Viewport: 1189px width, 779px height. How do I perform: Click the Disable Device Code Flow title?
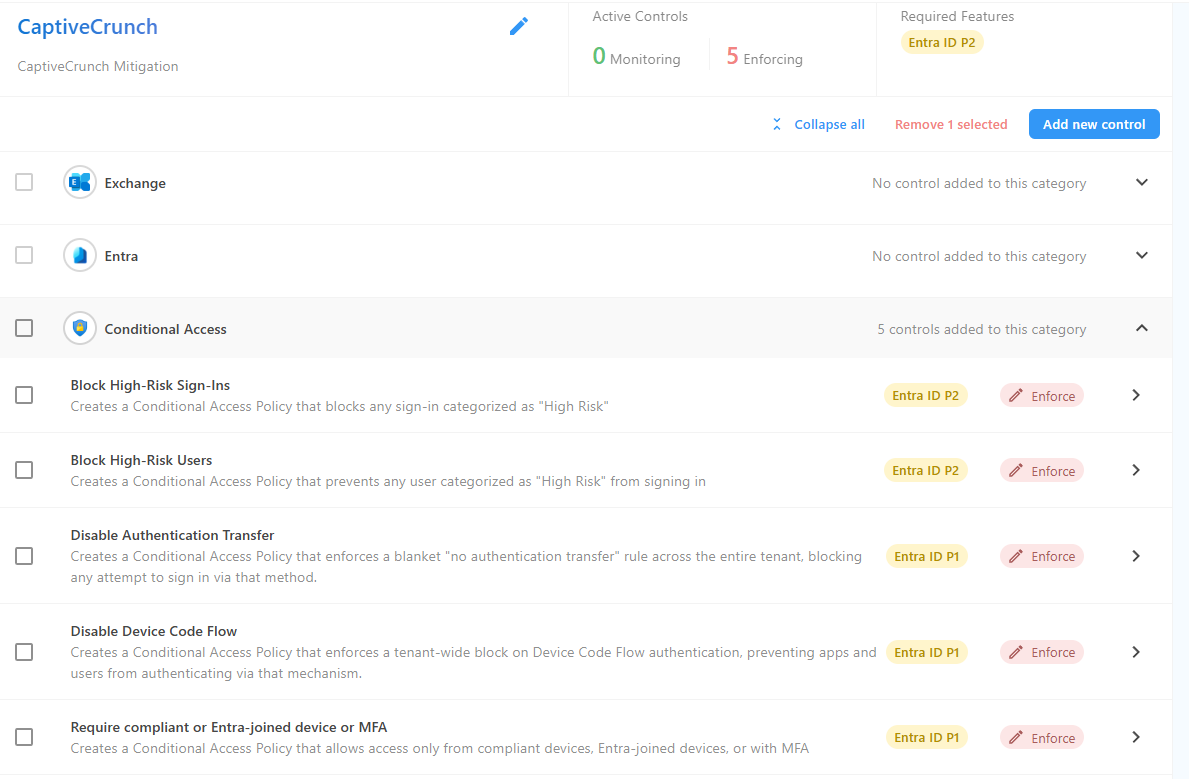point(154,631)
